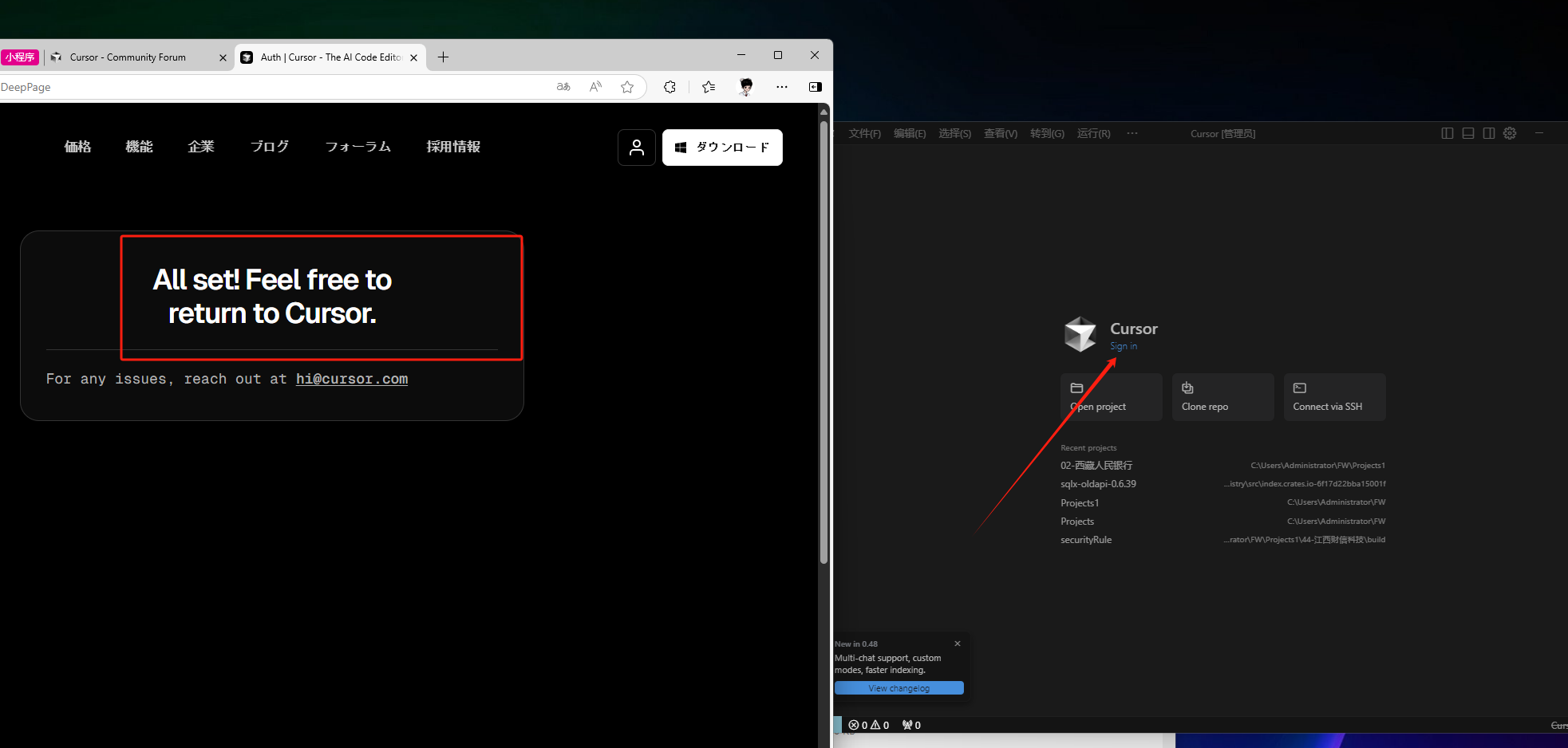Screen dimensions: 1568x748
Task: Dismiss the New in 0.48 notification
Action: coord(958,644)
